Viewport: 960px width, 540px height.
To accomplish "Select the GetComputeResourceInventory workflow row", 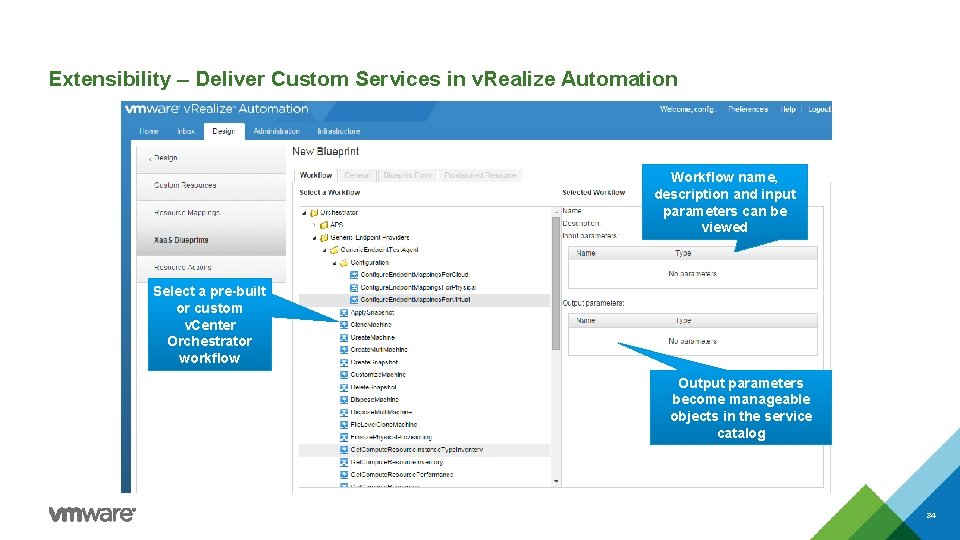I will pyautogui.click(x=424, y=462).
